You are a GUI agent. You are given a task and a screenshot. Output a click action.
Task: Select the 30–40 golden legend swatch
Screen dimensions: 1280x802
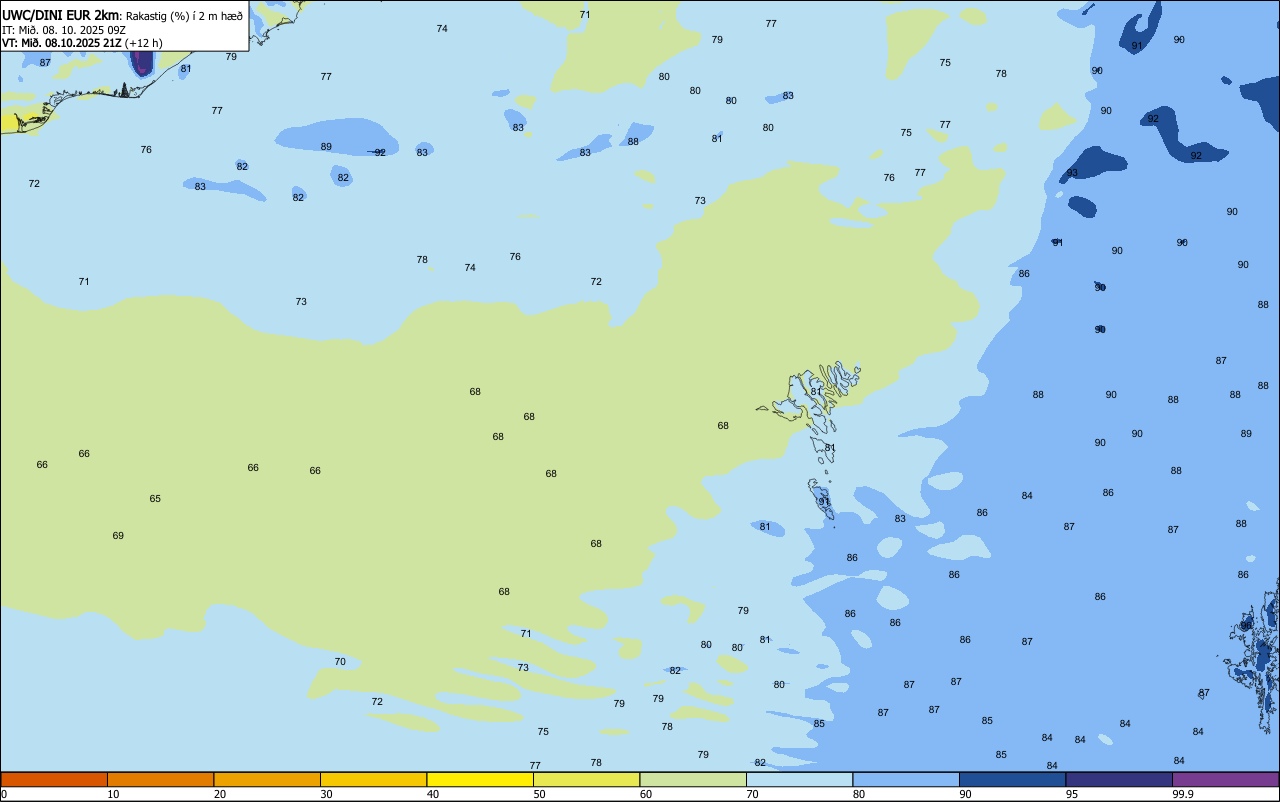tap(373, 779)
